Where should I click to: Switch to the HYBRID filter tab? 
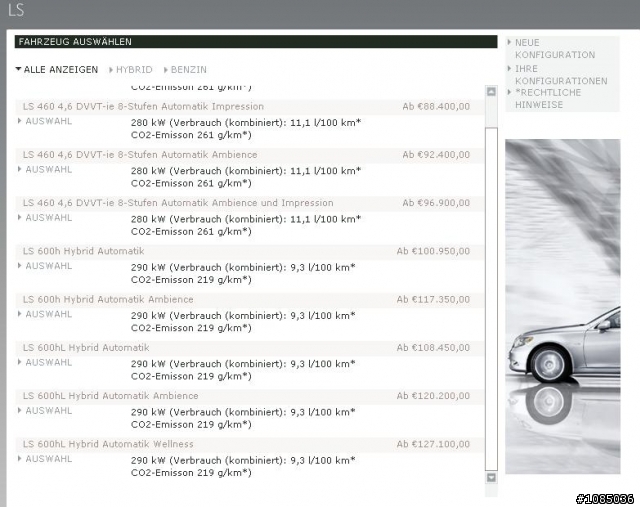click(131, 70)
